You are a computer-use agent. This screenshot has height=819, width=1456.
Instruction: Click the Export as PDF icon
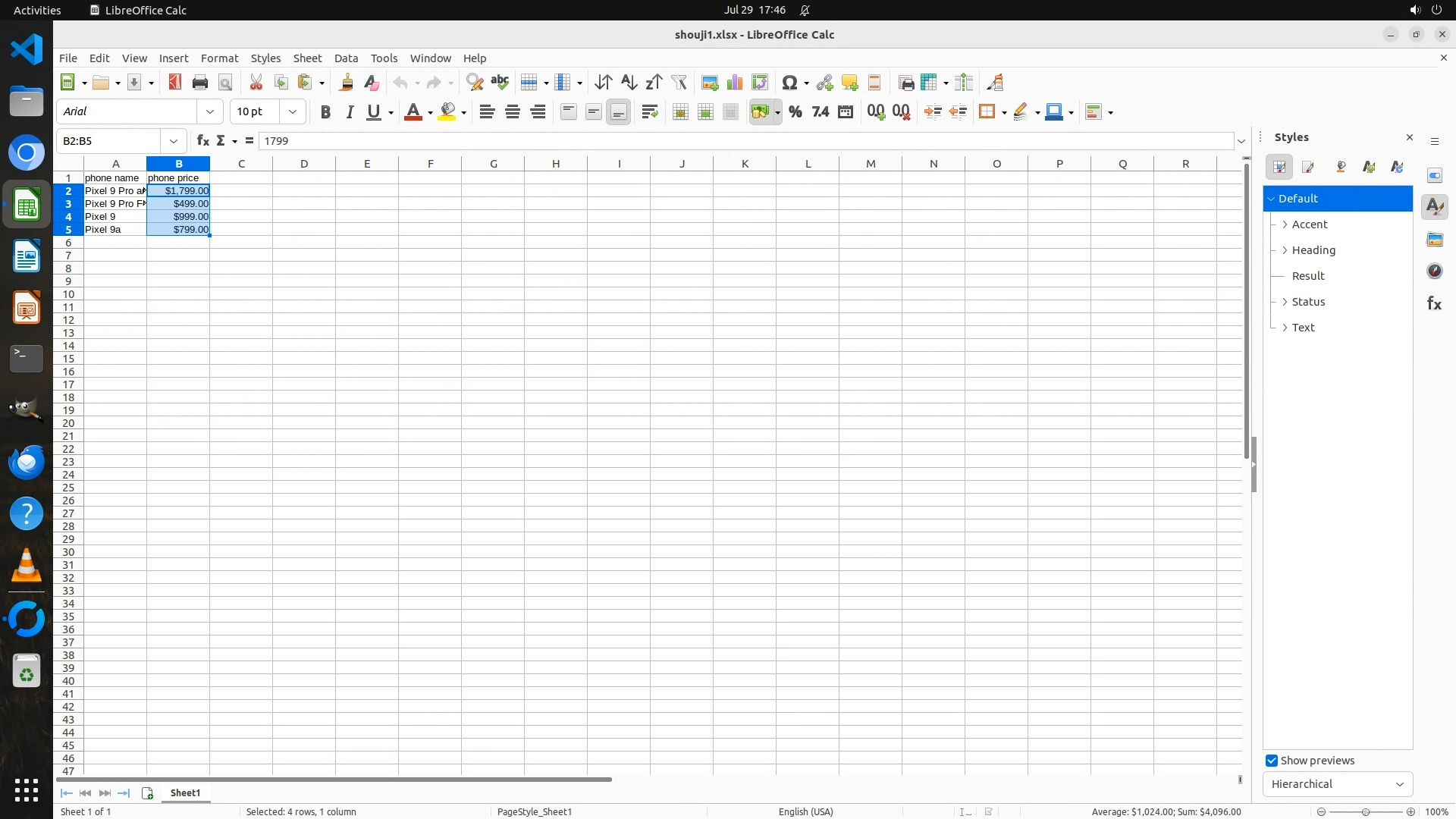(x=175, y=83)
